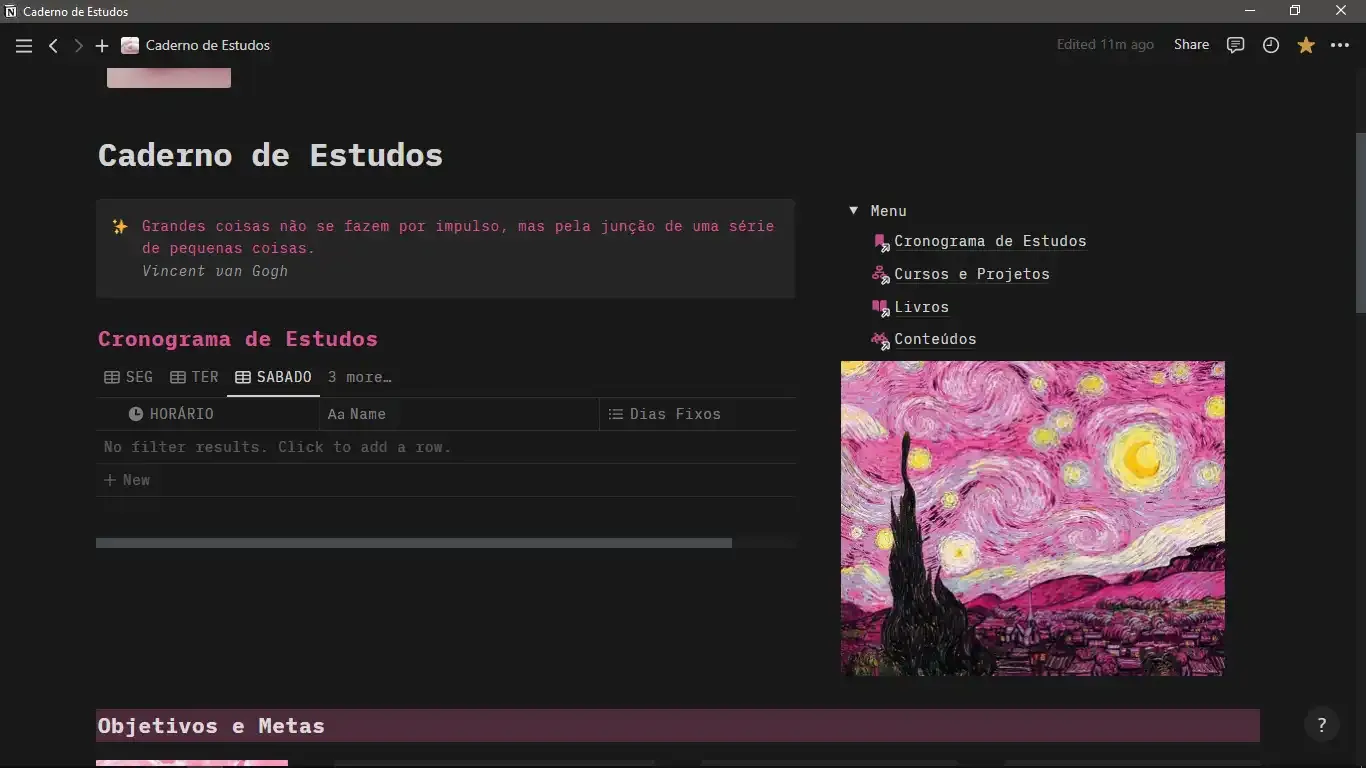The width and height of the screenshot is (1366, 768).
Task: Click the table icon on SEG tab
Action: click(112, 377)
